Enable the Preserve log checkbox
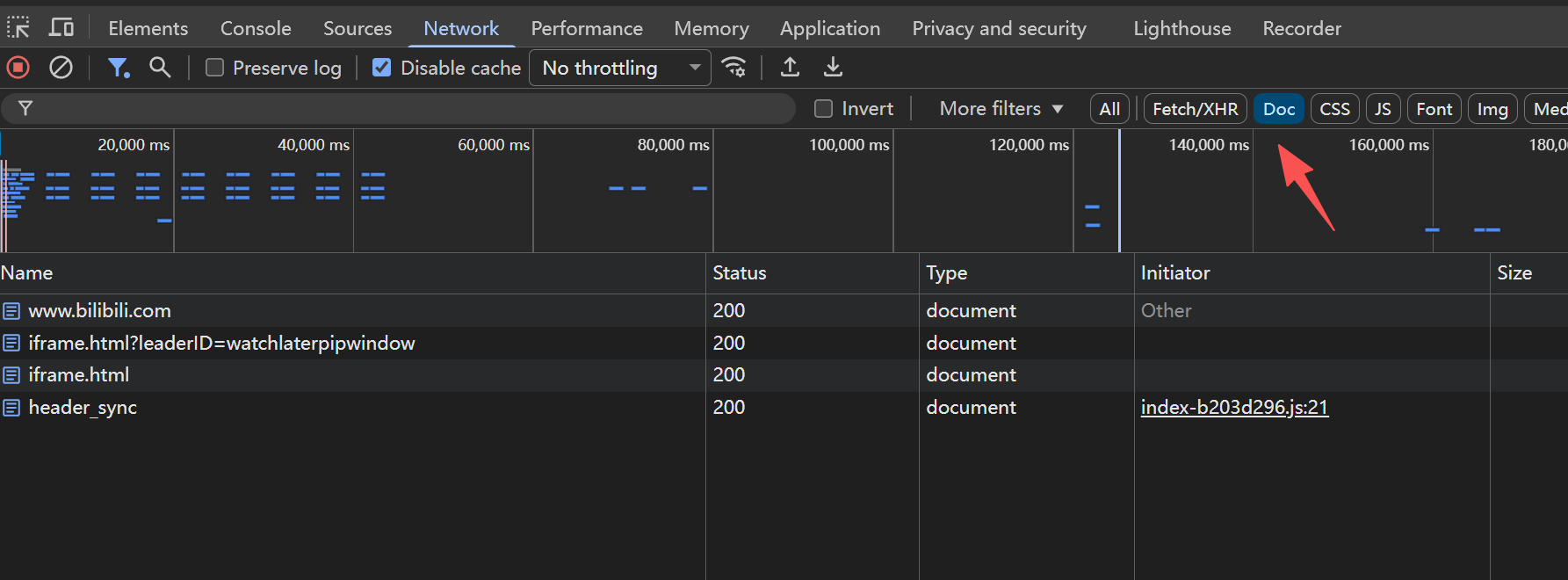 click(x=214, y=68)
